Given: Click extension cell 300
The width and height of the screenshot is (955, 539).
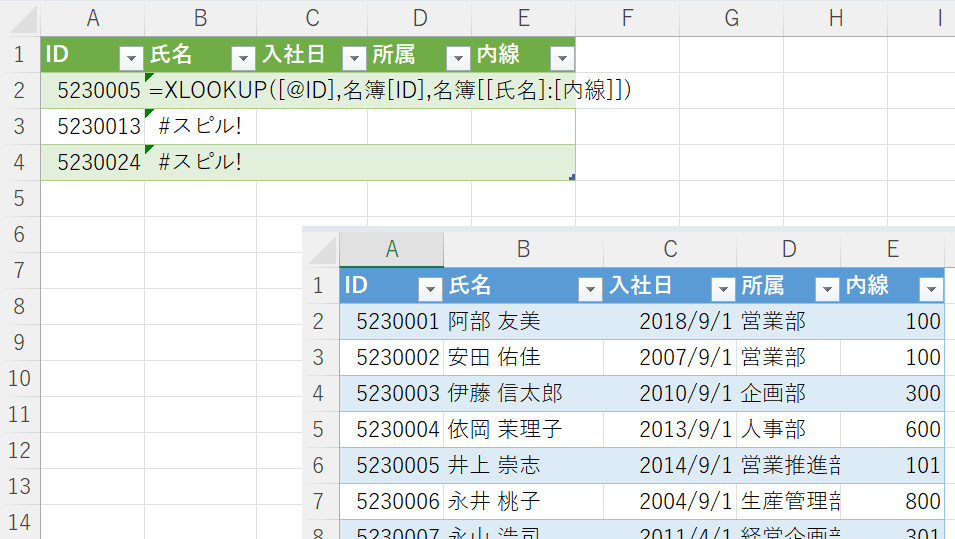Looking at the screenshot, I should [x=893, y=393].
